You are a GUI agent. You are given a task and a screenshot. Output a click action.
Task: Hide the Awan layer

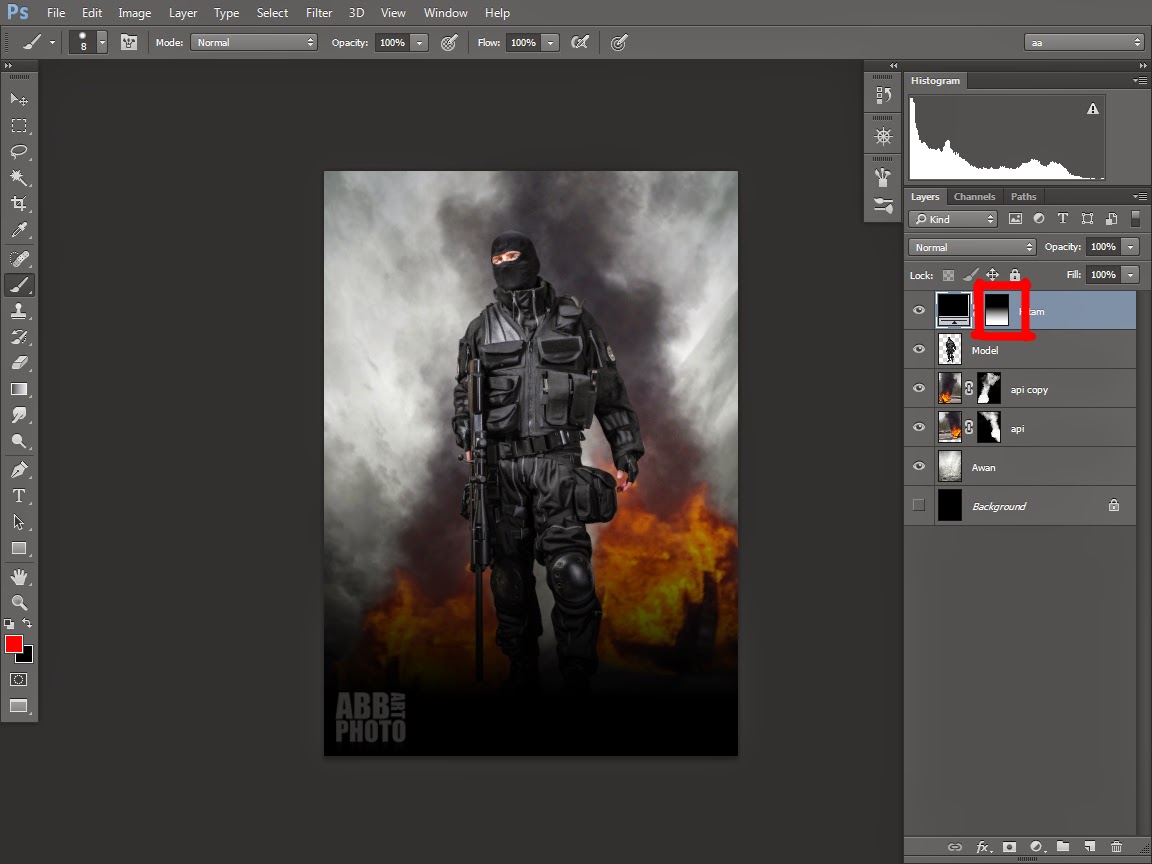tap(919, 467)
